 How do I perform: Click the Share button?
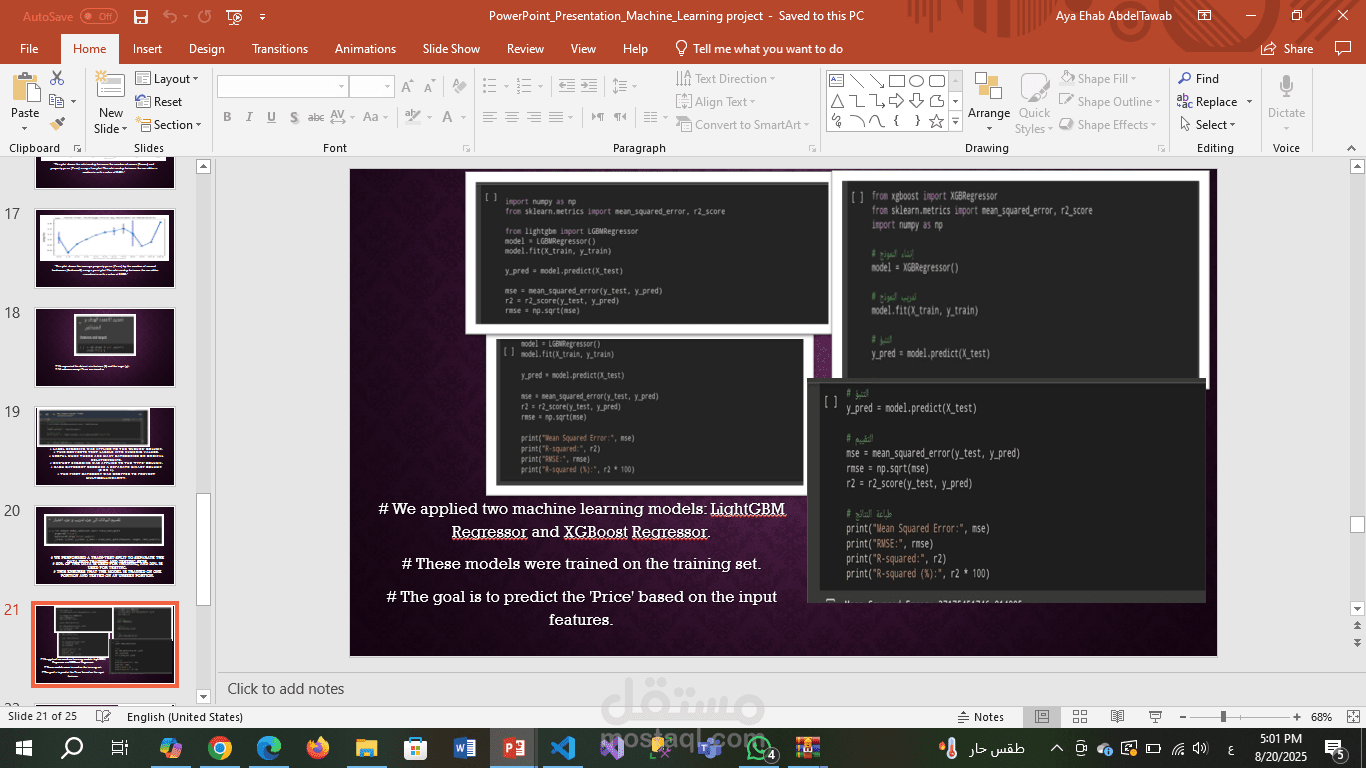(x=1287, y=48)
